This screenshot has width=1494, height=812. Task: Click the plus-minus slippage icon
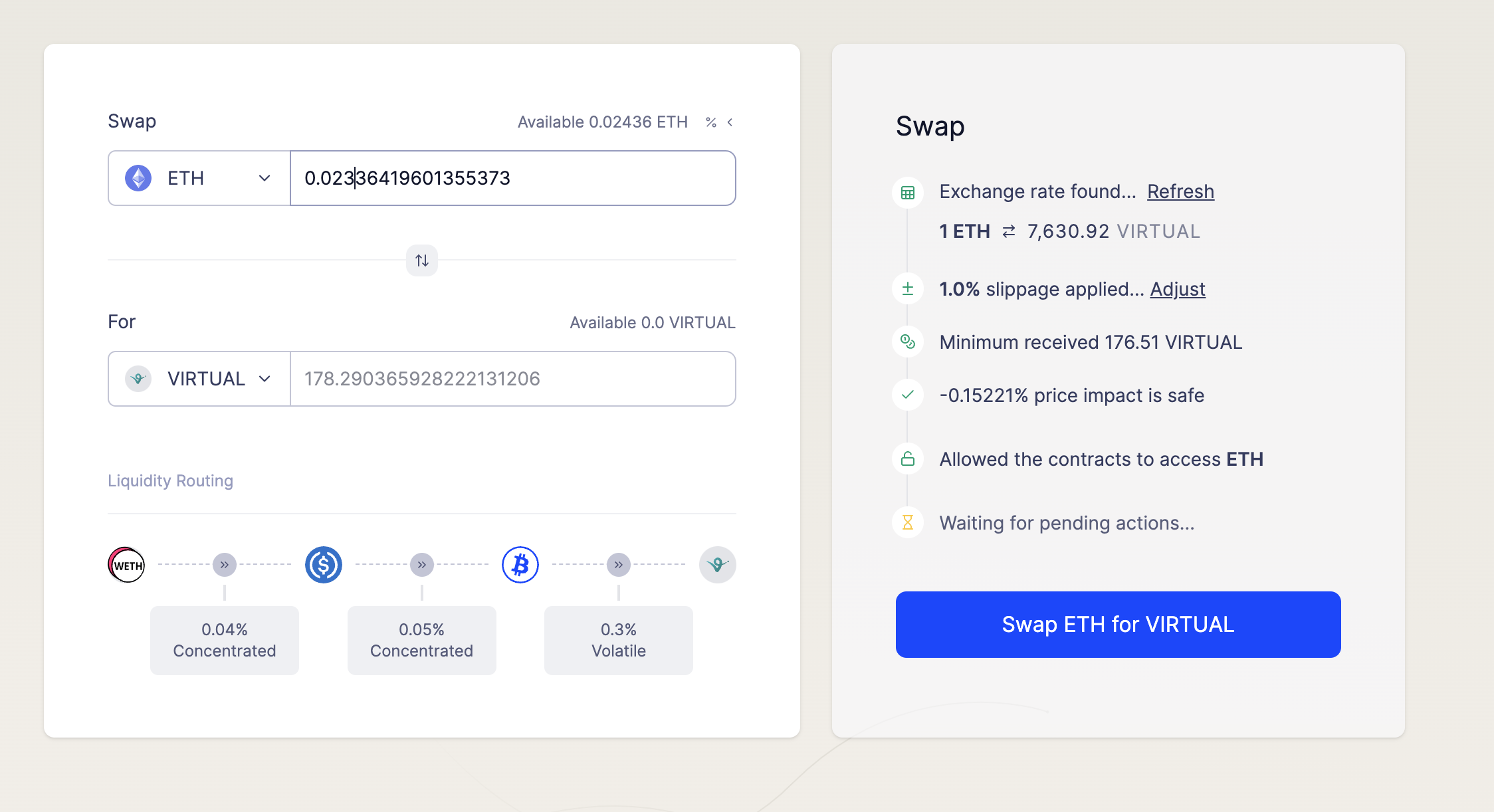click(908, 289)
